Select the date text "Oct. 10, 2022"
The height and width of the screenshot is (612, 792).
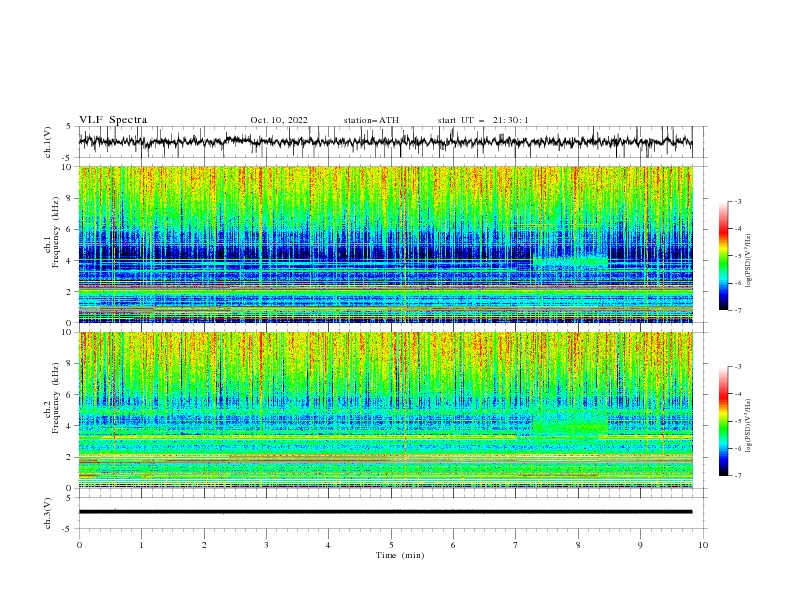point(279,120)
